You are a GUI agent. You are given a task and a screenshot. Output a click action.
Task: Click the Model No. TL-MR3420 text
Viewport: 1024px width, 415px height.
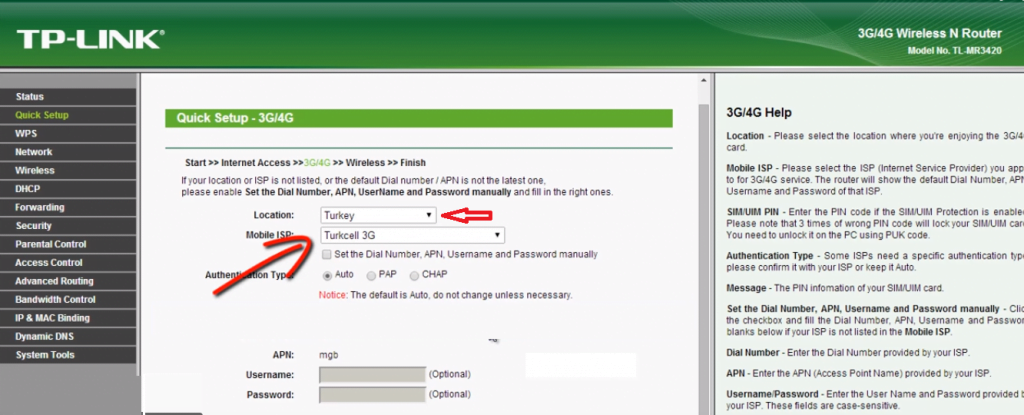954,51
